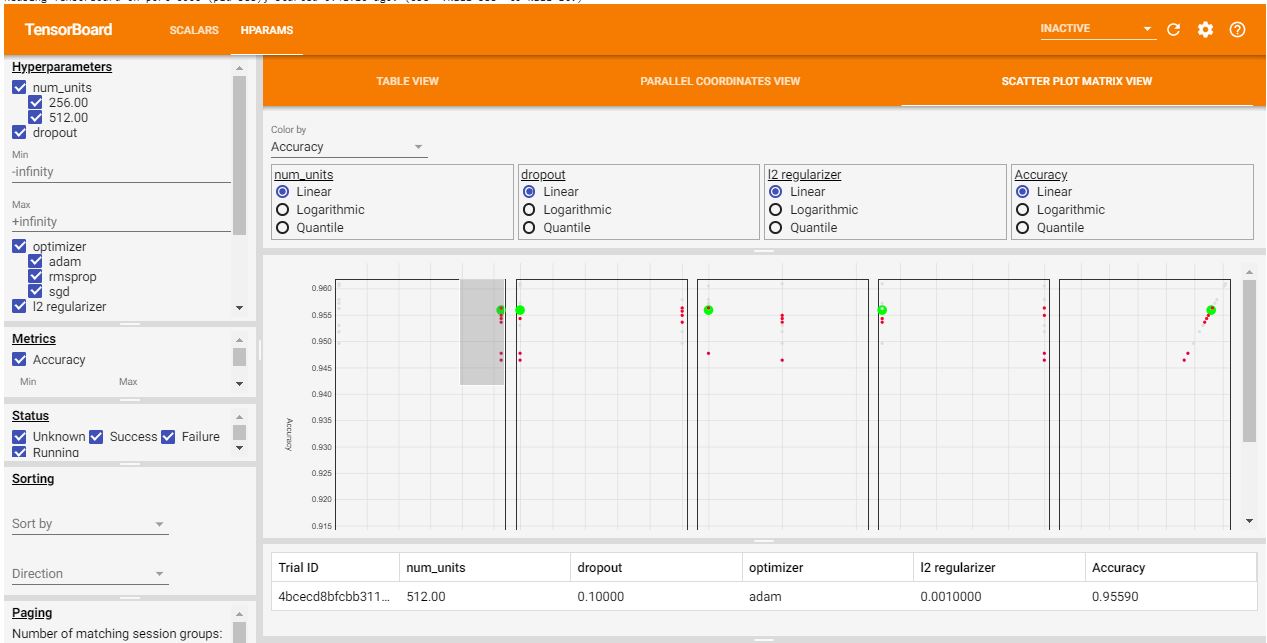Select Quantile scale for Accuracy

(x=1023, y=228)
